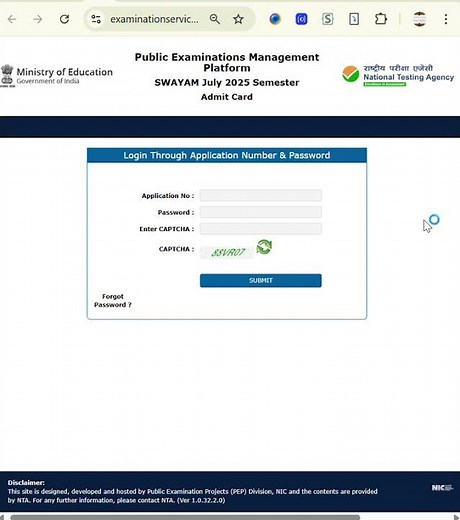This screenshot has width=460, height=520.
Task: Click the 'Login Through Application Number & Password' header
Action: (x=227, y=155)
